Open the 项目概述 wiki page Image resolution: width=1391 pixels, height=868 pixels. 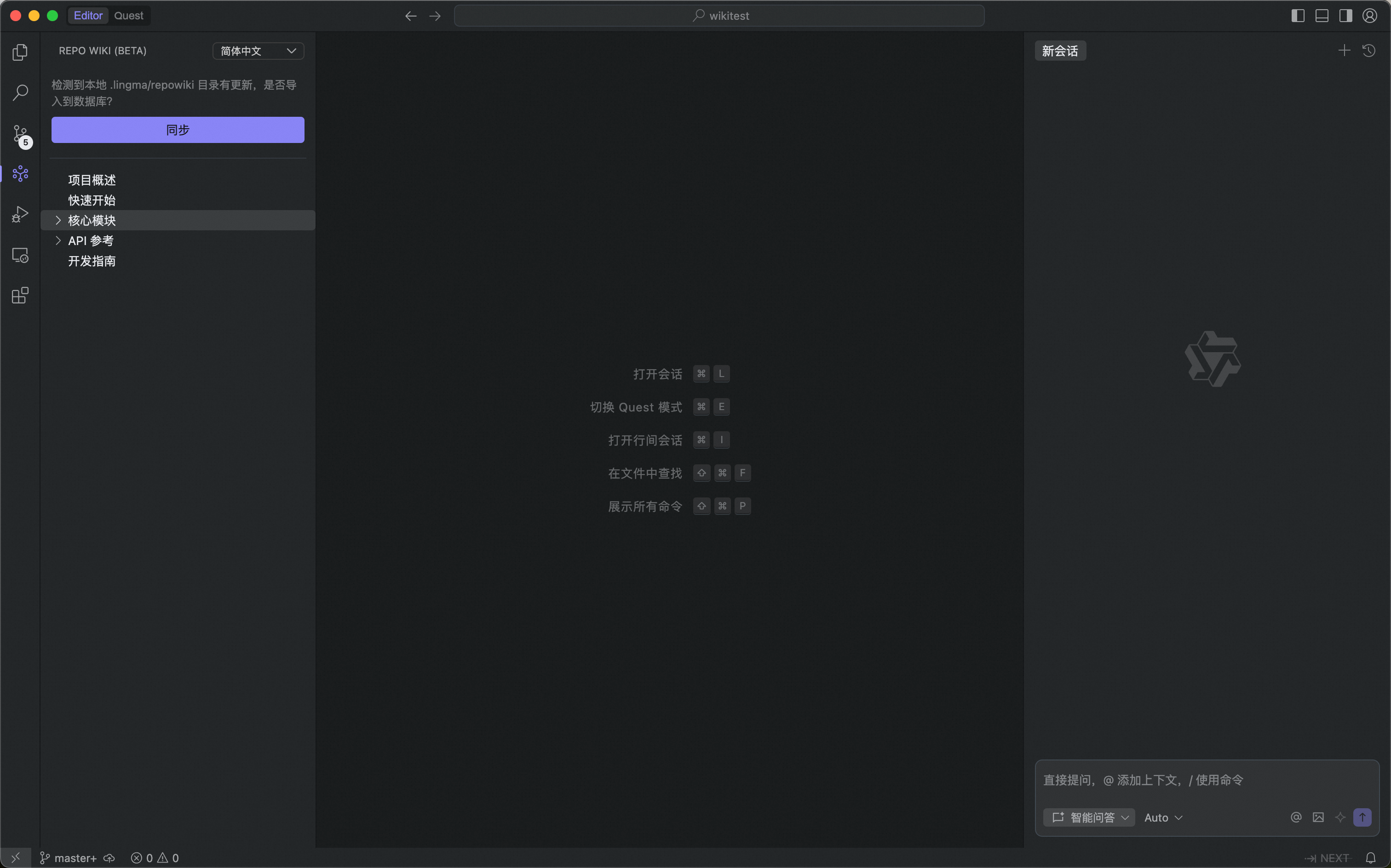click(x=92, y=180)
